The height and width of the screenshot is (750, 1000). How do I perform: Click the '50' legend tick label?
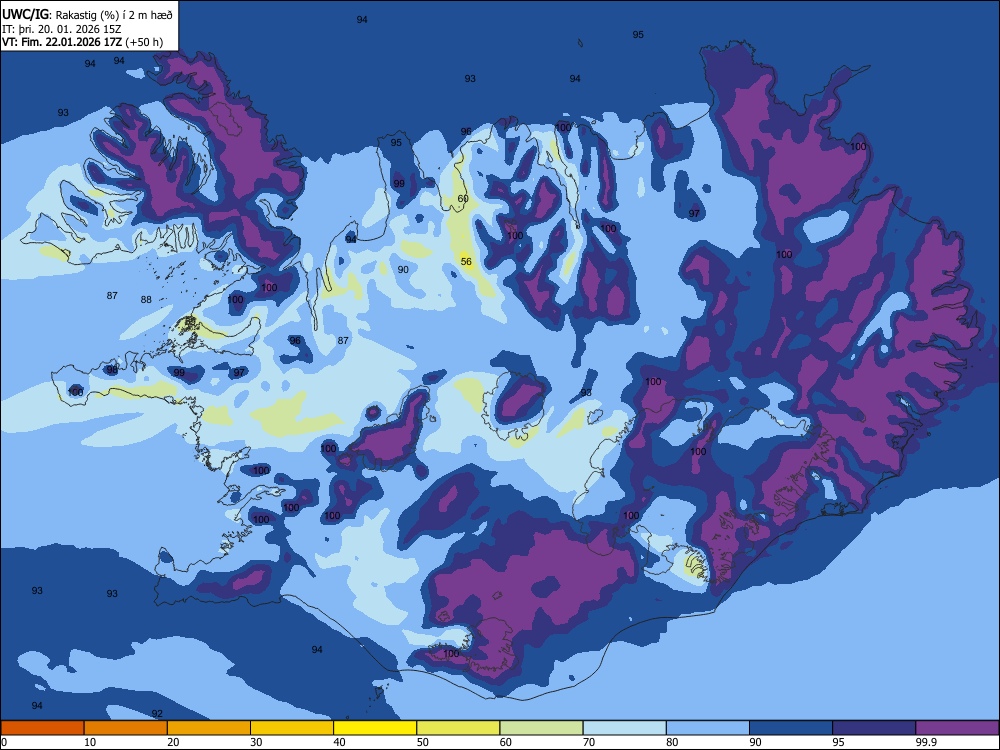pos(423,742)
